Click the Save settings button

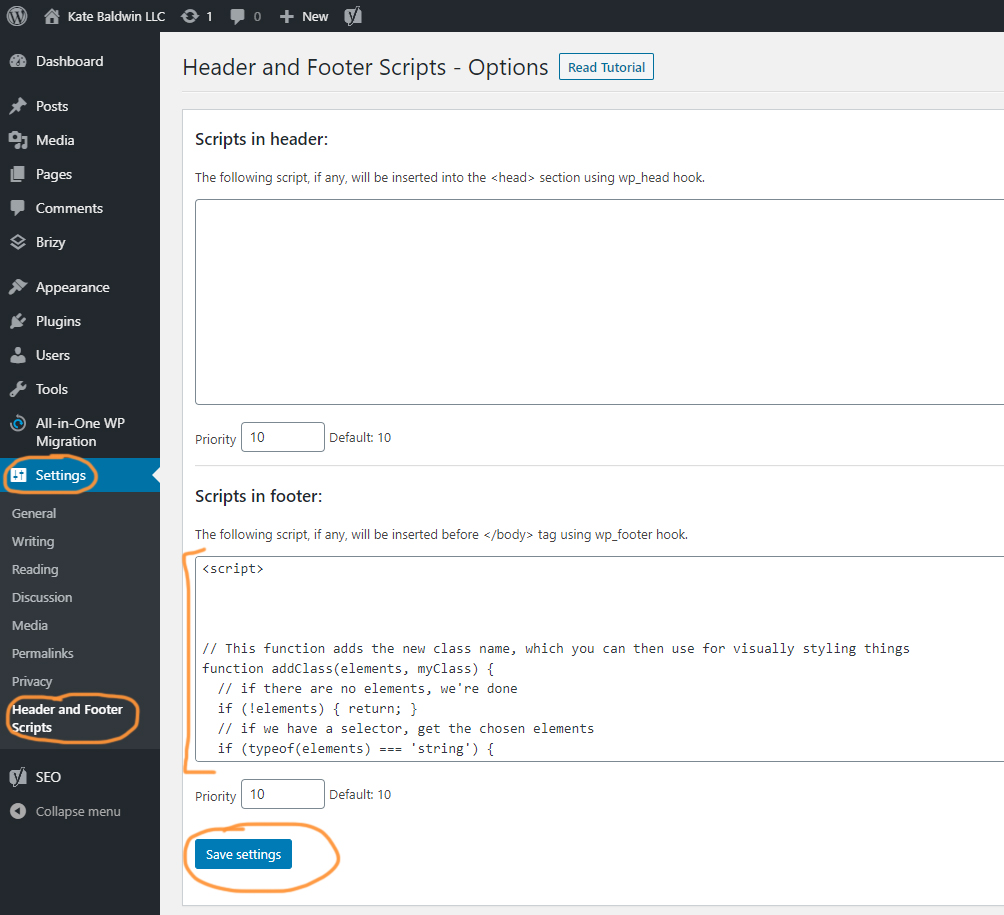[x=243, y=854]
